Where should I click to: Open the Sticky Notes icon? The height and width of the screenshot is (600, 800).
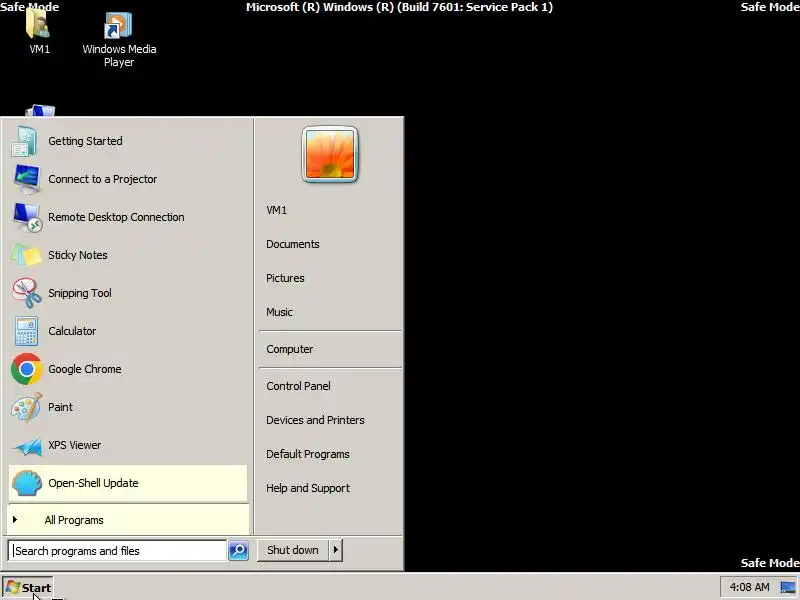point(27,255)
